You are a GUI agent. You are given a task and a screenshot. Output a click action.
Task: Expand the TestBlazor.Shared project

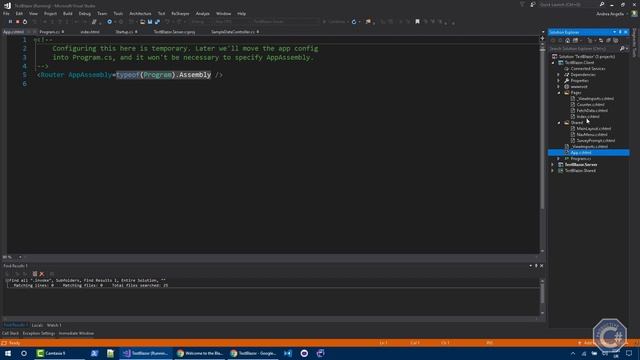553,171
